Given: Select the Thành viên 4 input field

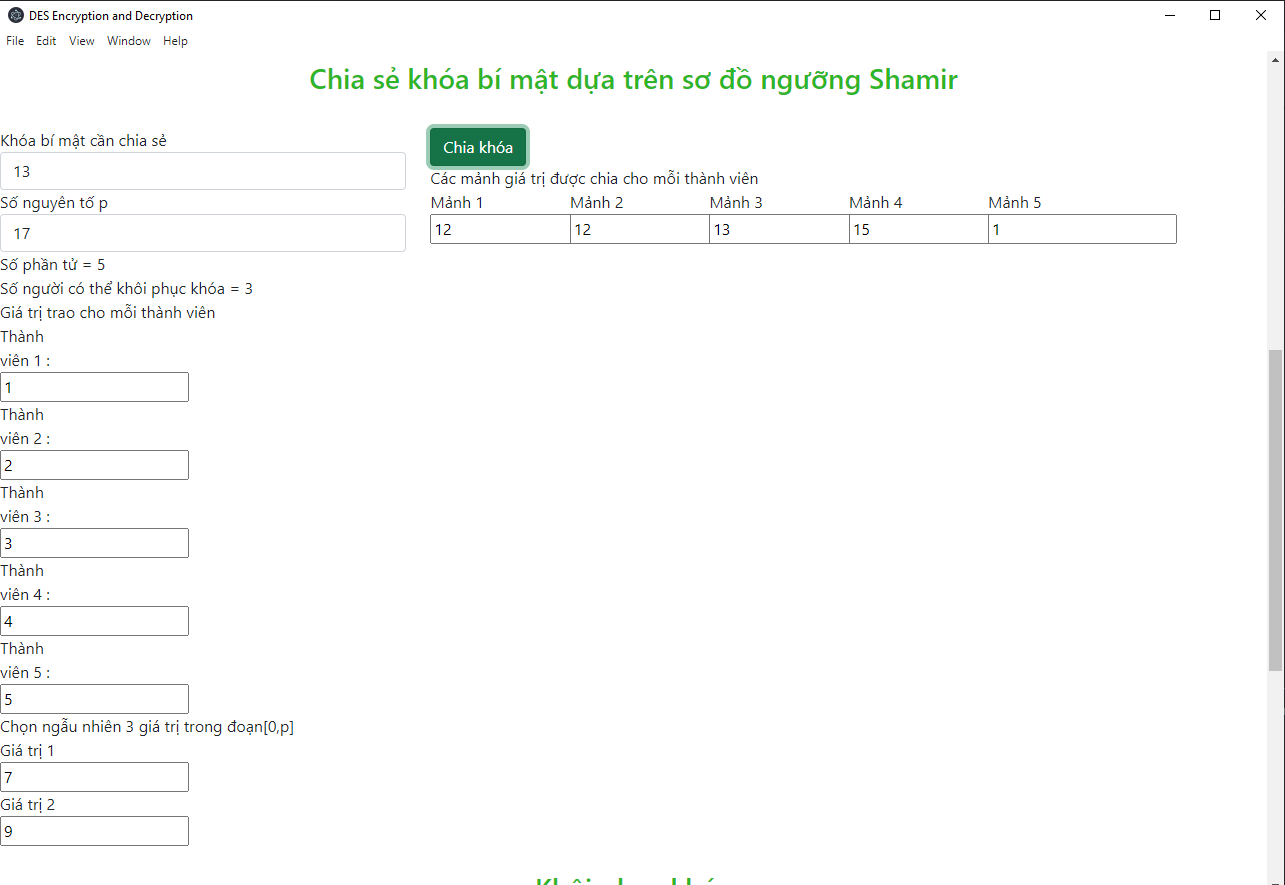Looking at the screenshot, I should (94, 621).
